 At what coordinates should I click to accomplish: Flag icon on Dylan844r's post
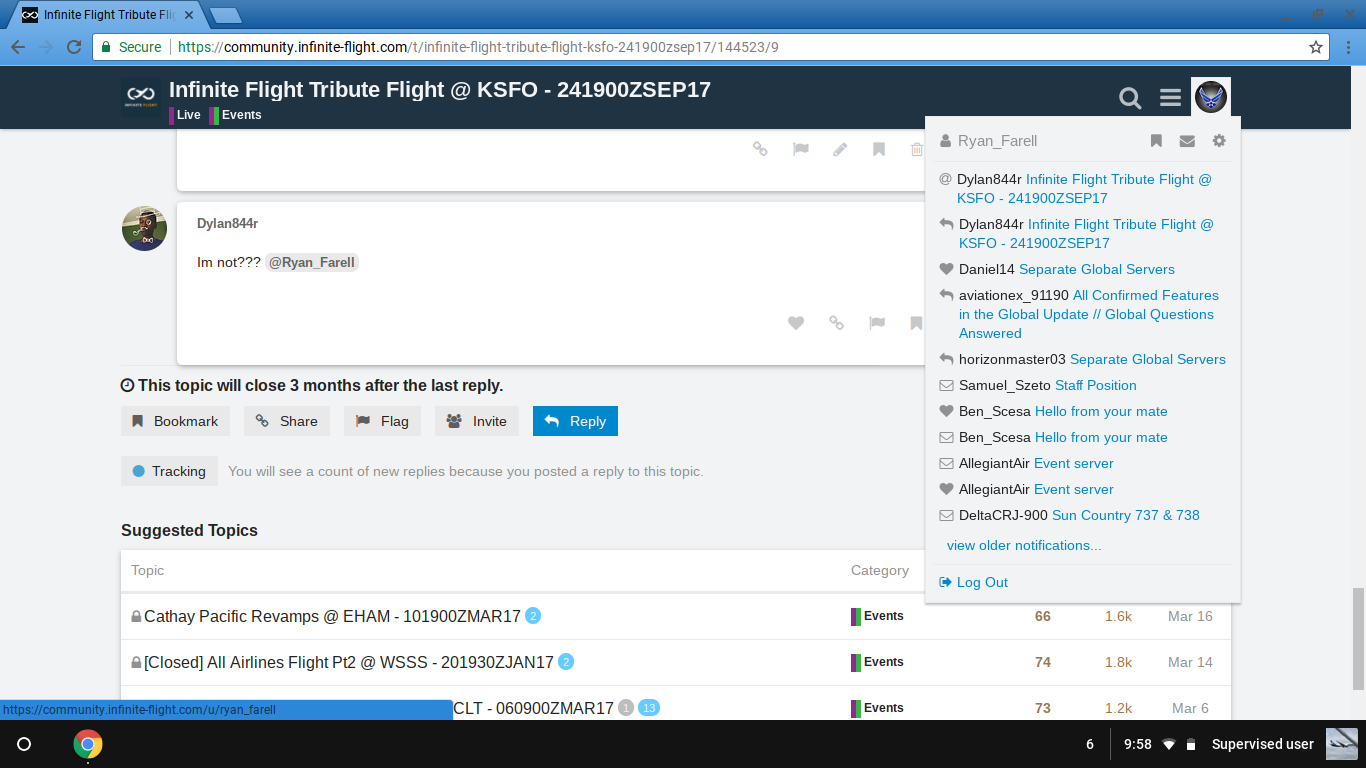[x=877, y=323]
